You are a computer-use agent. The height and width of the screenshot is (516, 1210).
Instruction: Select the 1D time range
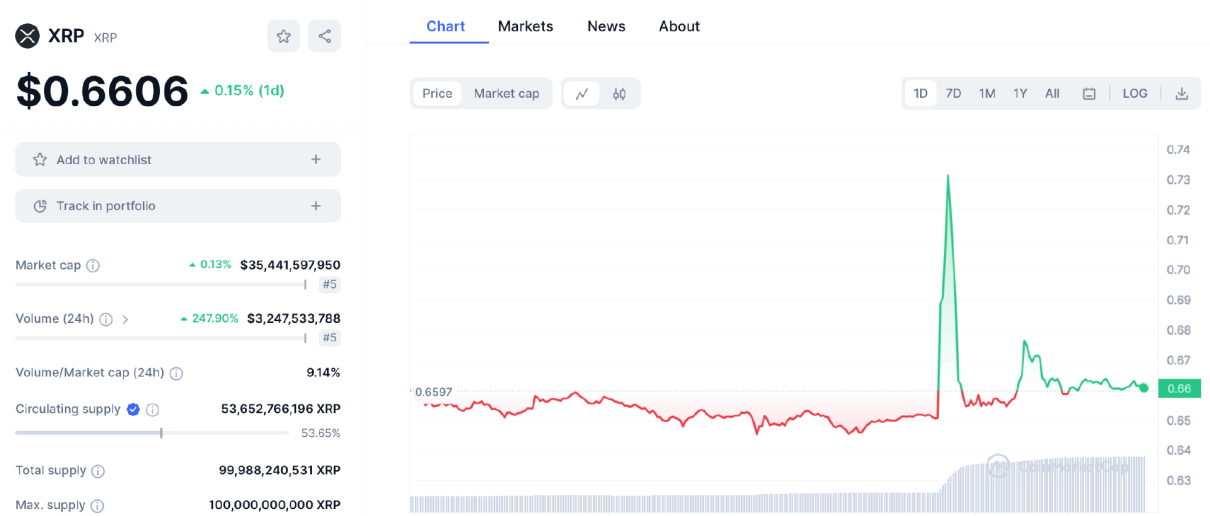(x=921, y=93)
